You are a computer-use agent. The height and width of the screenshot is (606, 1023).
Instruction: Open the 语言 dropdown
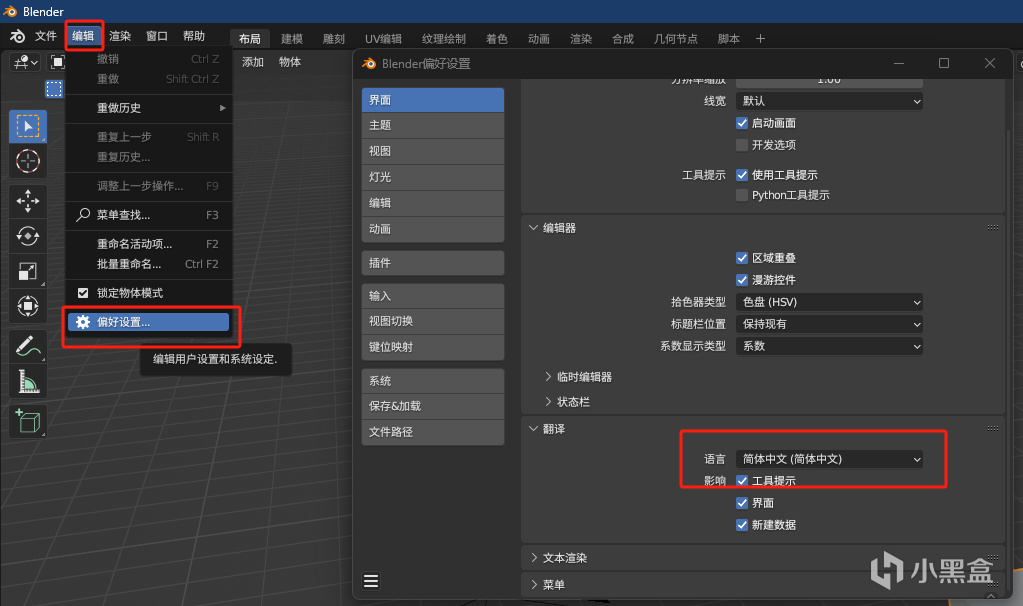829,459
